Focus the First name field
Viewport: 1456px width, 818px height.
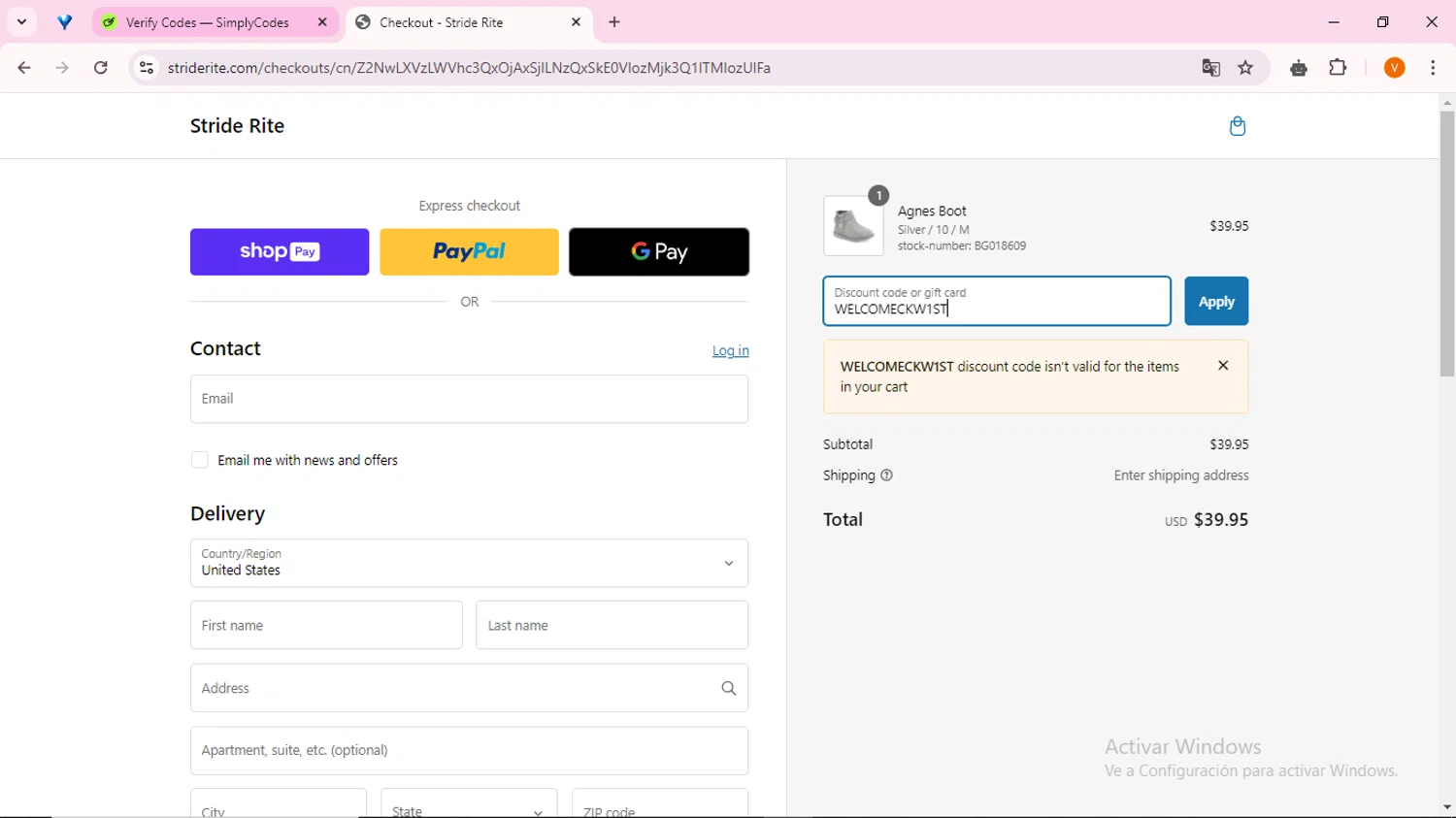326,625
